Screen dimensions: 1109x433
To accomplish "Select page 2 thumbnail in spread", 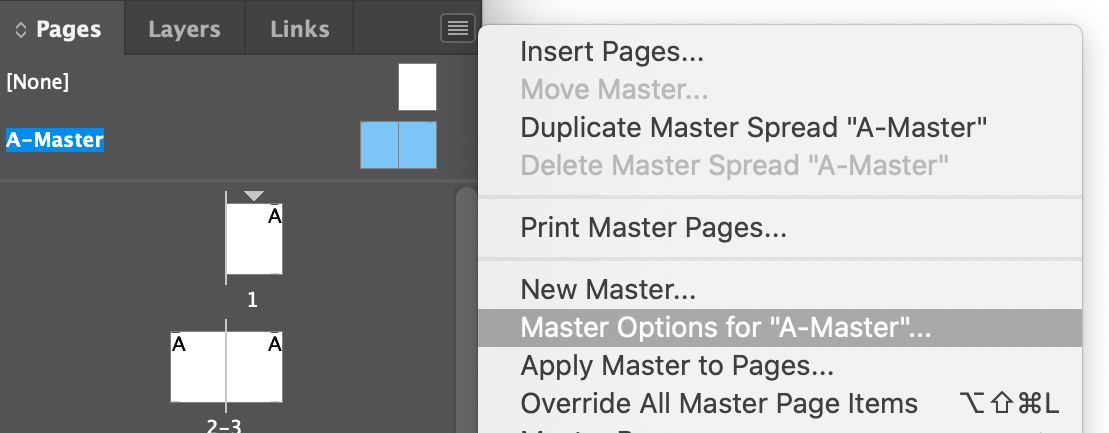I will pos(198,367).
